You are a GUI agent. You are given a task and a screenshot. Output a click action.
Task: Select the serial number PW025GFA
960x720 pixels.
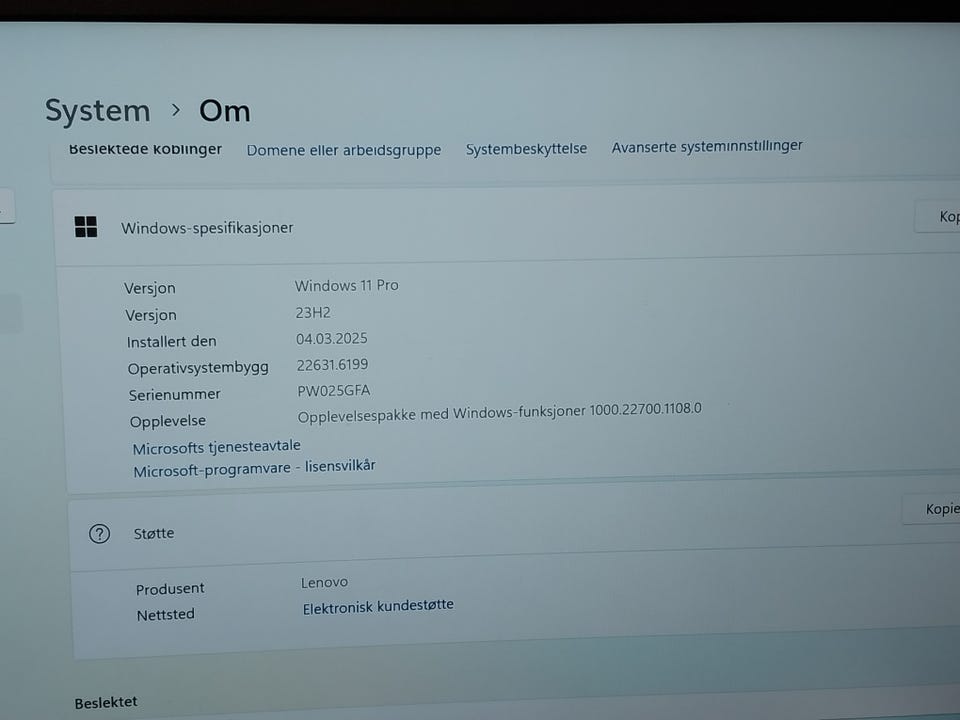[x=334, y=391]
